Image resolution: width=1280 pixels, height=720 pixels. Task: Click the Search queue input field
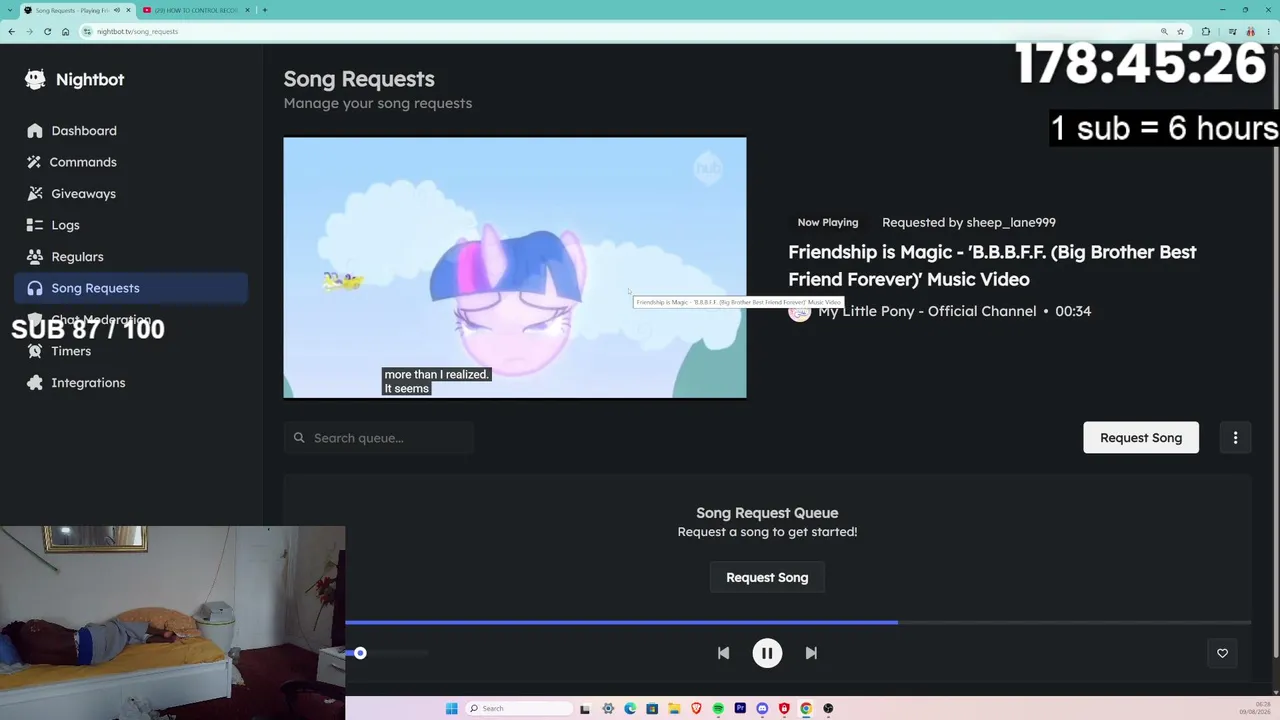pos(378,438)
